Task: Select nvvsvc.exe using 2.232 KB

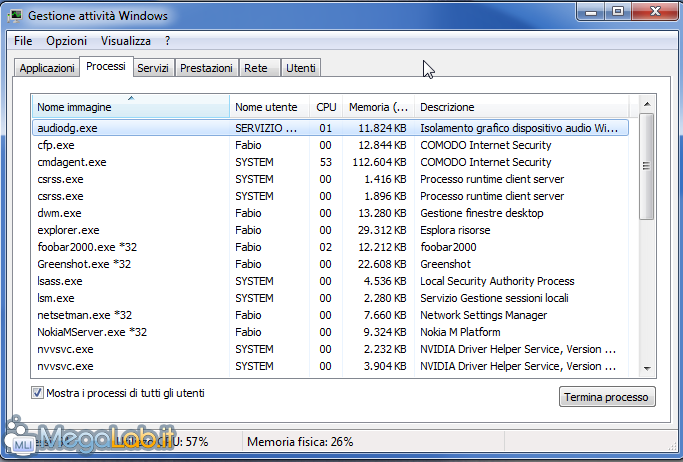Action: [x=330, y=349]
